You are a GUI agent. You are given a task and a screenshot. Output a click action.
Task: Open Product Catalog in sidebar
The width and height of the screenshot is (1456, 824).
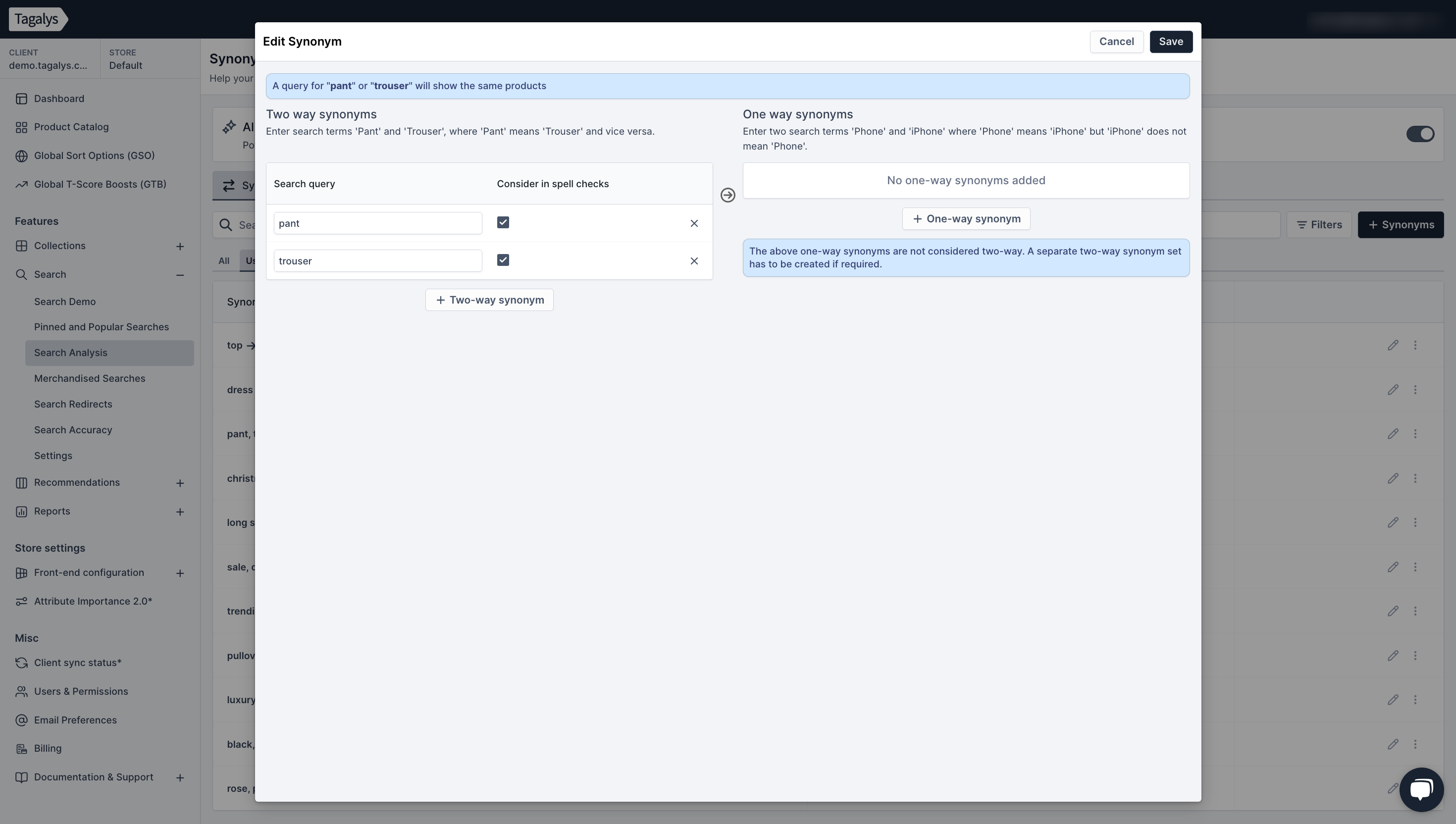coord(71,127)
